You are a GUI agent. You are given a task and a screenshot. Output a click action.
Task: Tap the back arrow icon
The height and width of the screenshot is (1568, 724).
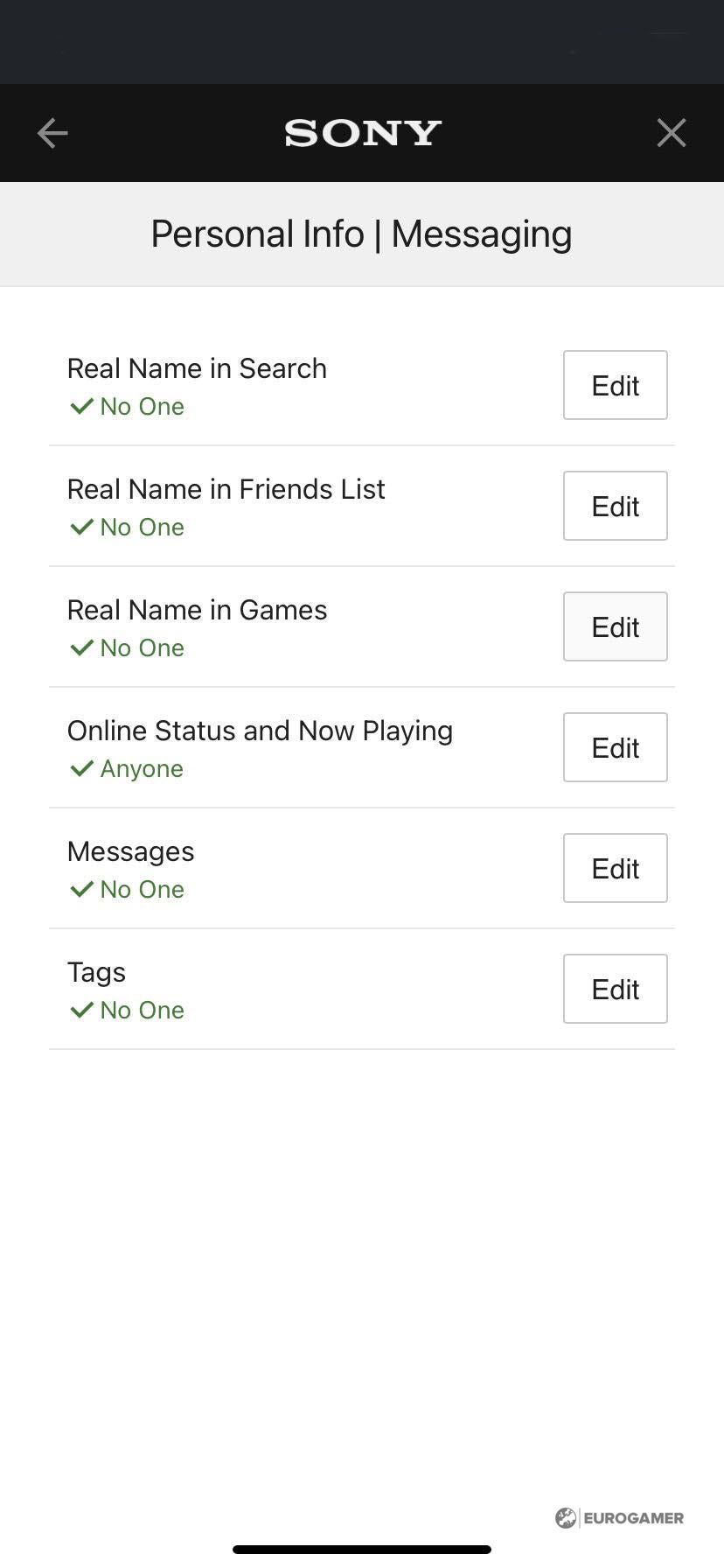coord(52,133)
